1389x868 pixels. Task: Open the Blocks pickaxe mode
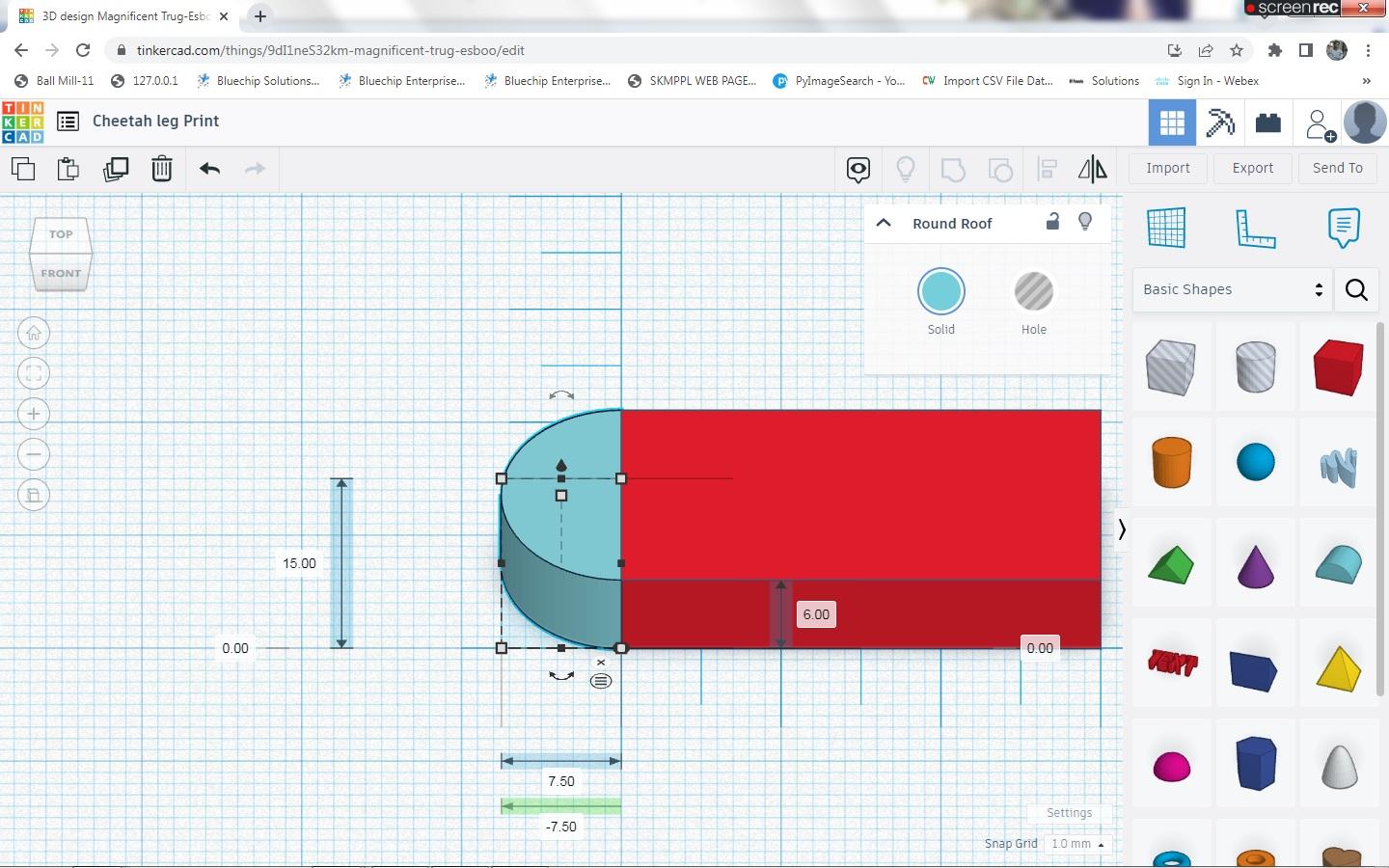coord(1220,122)
